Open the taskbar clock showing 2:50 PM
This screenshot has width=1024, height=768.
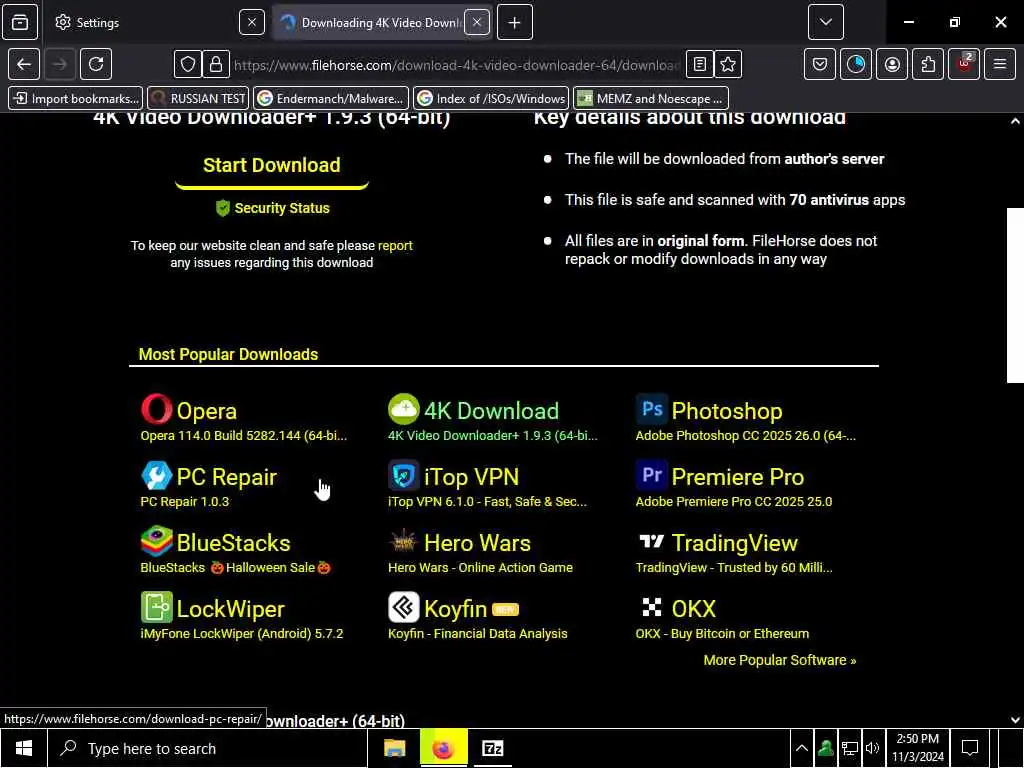(918, 748)
